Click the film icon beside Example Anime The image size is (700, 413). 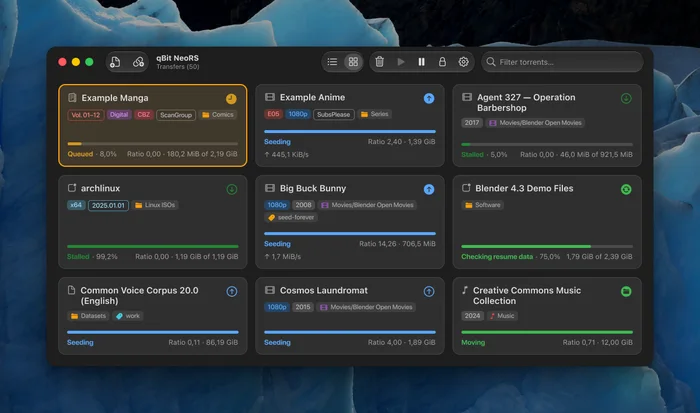(270, 97)
